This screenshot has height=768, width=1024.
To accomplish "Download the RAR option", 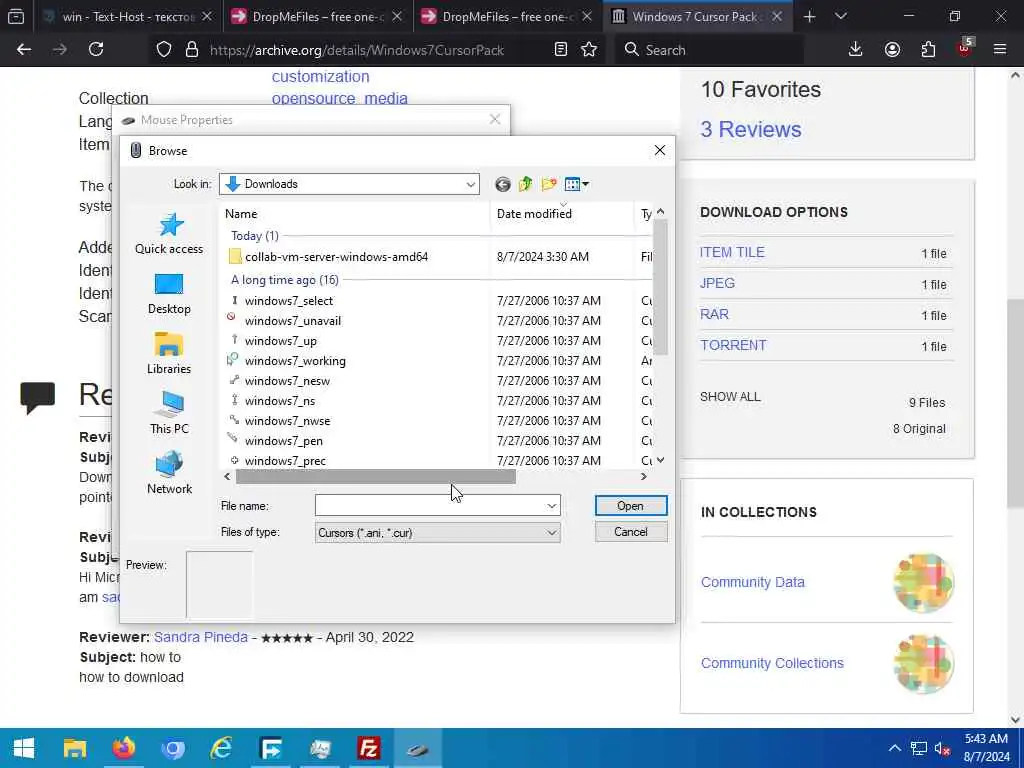I will click(714, 314).
